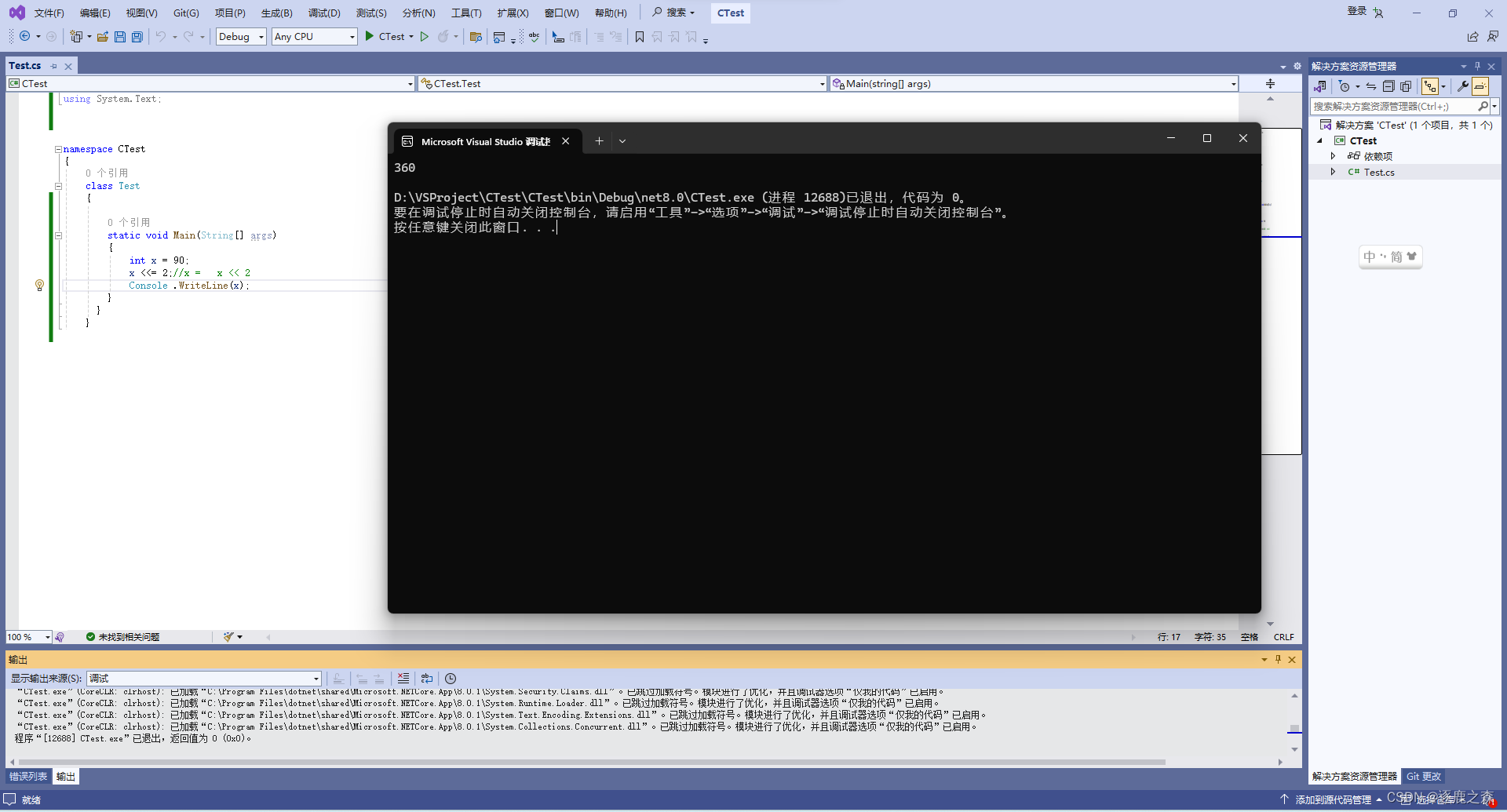Viewport: 1507px width, 812px height.
Task: Click the IME 中 简 language indicator
Action: coord(1390,257)
